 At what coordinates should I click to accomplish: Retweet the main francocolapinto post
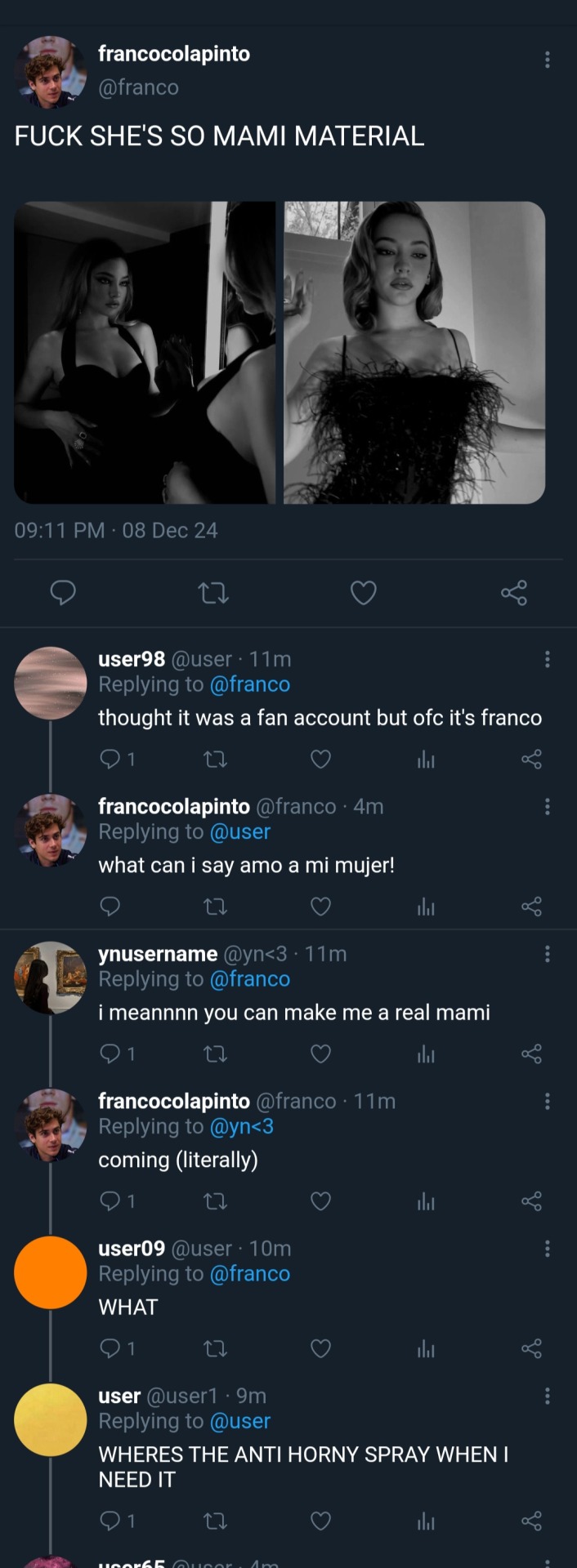pos(214,593)
